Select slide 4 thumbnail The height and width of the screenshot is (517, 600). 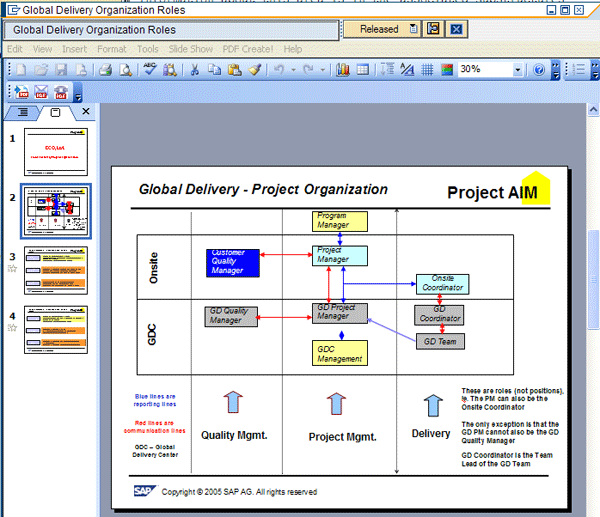click(x=56, y=330)
